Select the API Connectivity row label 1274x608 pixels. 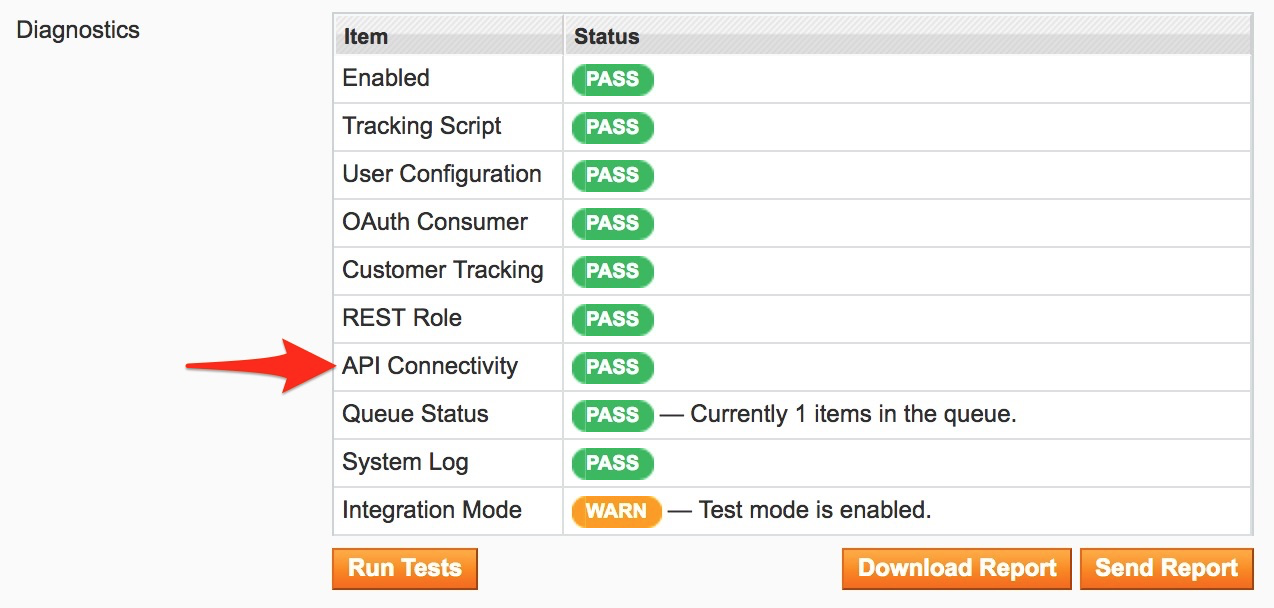click(430, 366)
